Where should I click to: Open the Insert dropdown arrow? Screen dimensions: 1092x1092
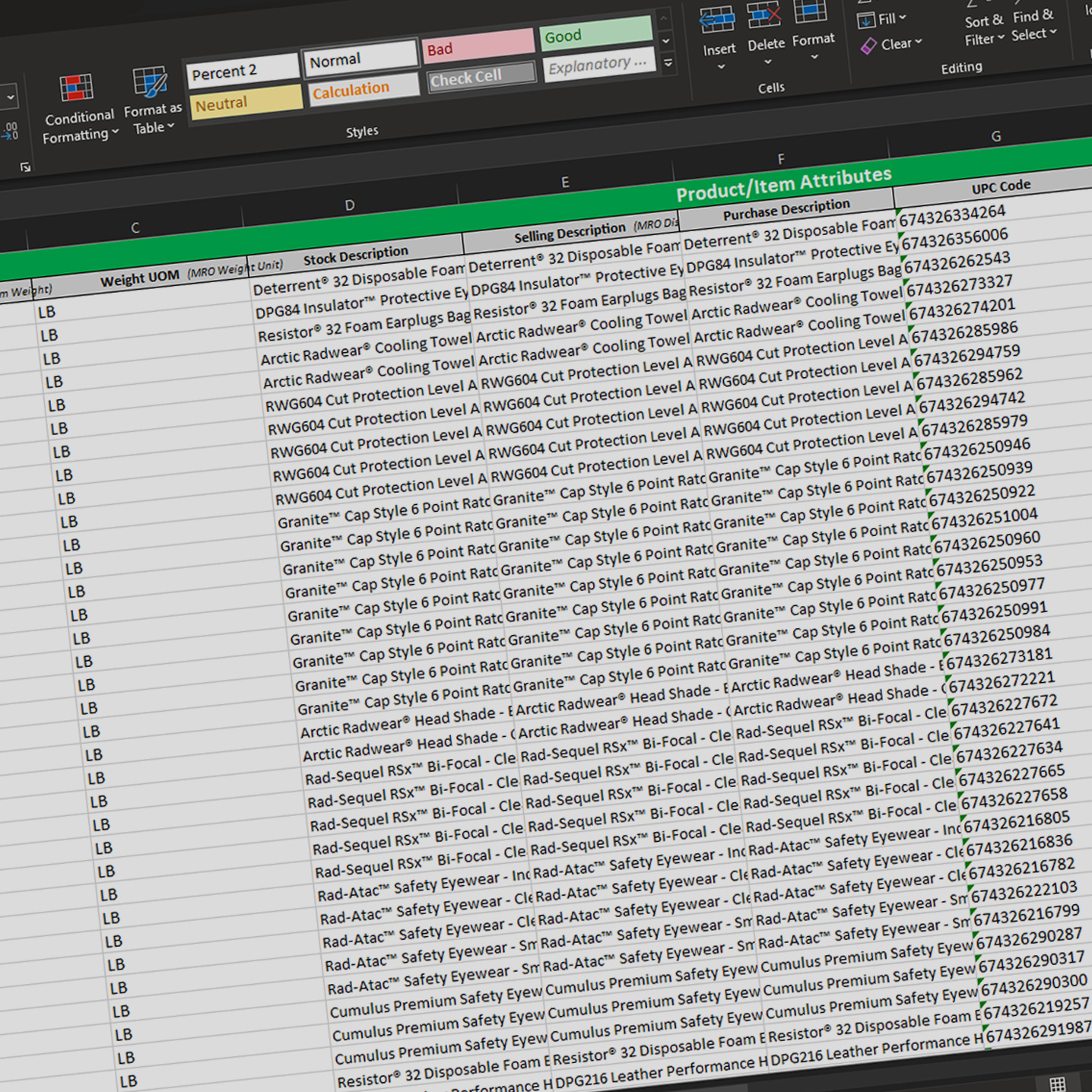[x=721, y=67]
